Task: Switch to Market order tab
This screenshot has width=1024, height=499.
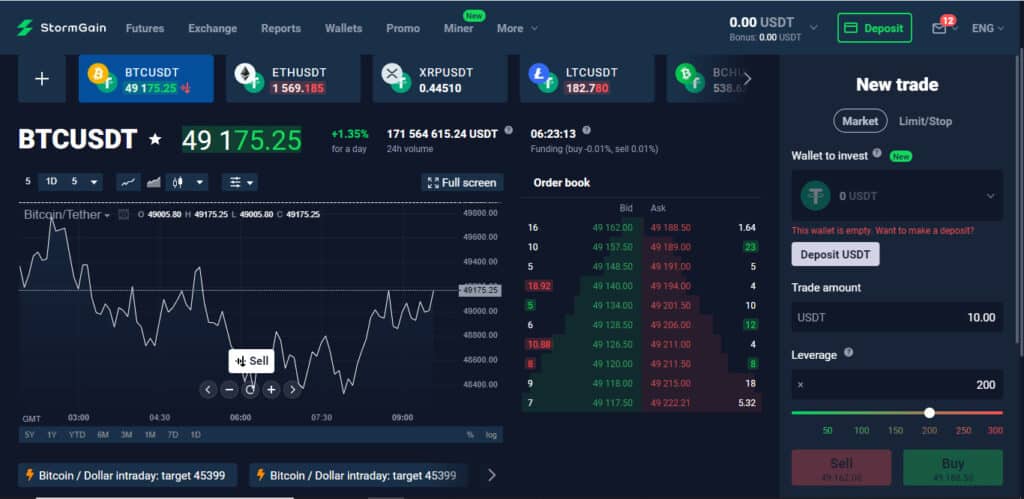Action: (x=860, y=121)
